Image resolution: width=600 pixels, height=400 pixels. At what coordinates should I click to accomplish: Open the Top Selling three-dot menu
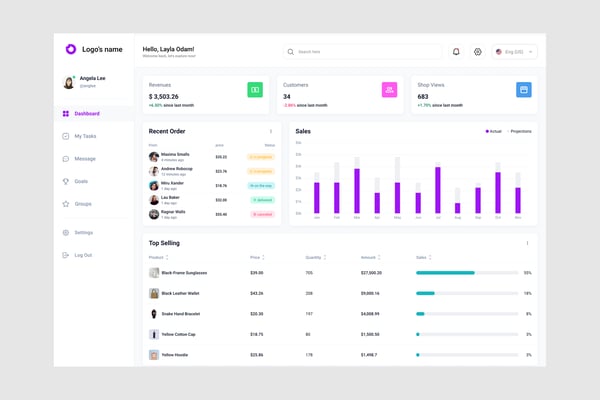[x=527, y=243]
